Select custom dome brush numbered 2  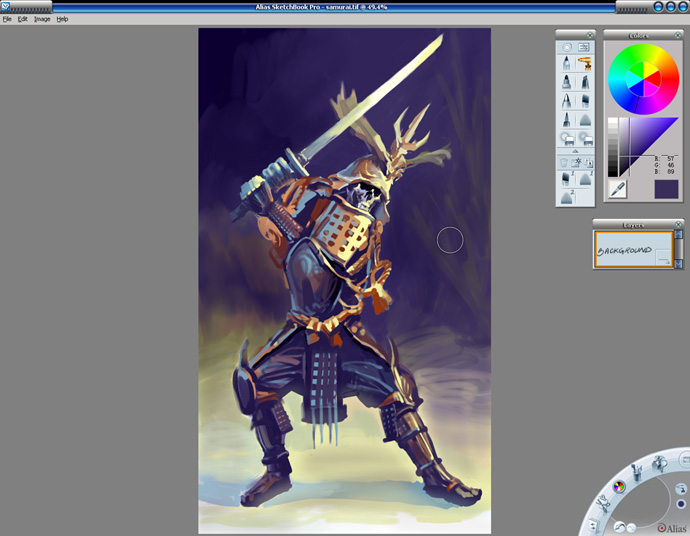[x=567, y=197]
